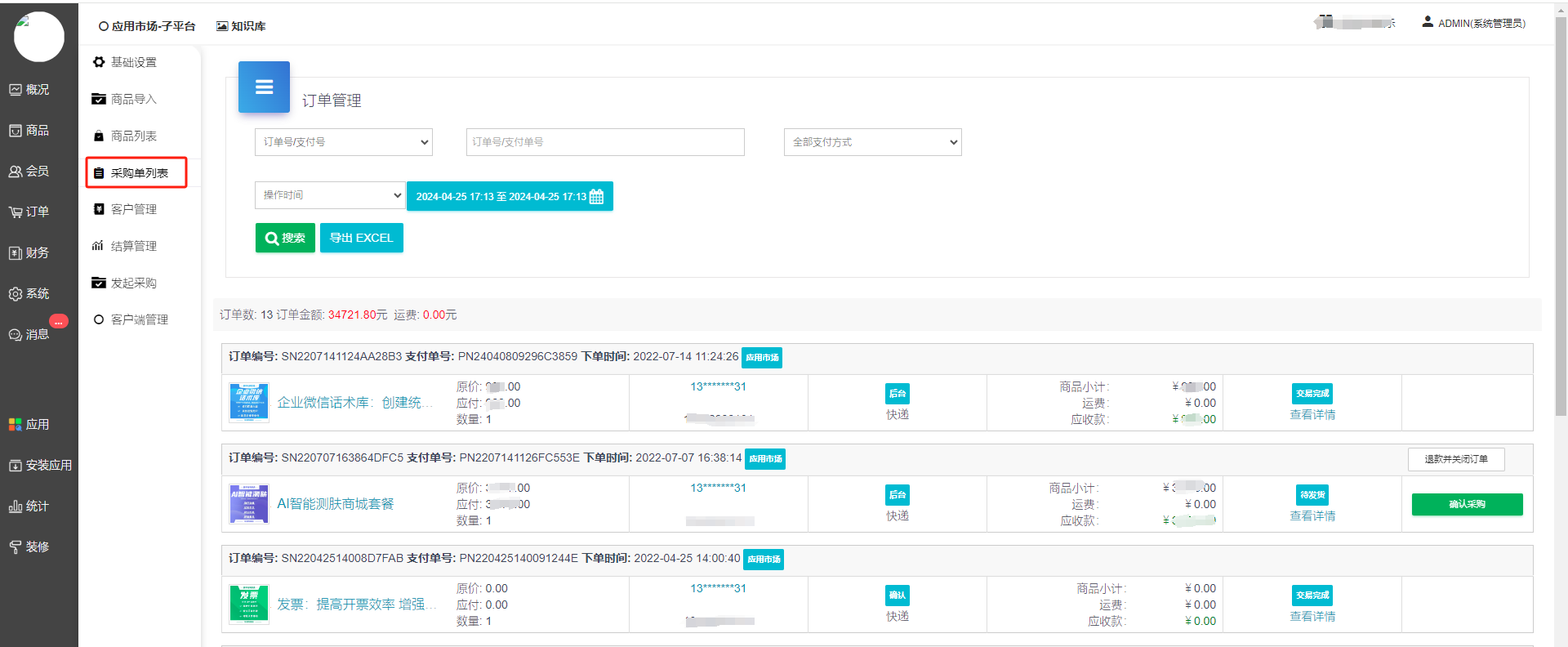Image resolution: width=1568 pixels, height=647 pixels.
Task: Open 装修 decoration section
Action: [29, 547]
